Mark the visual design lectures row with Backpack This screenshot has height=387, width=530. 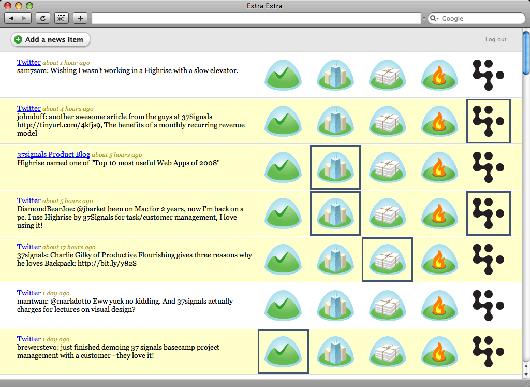[x=387, y=306]
